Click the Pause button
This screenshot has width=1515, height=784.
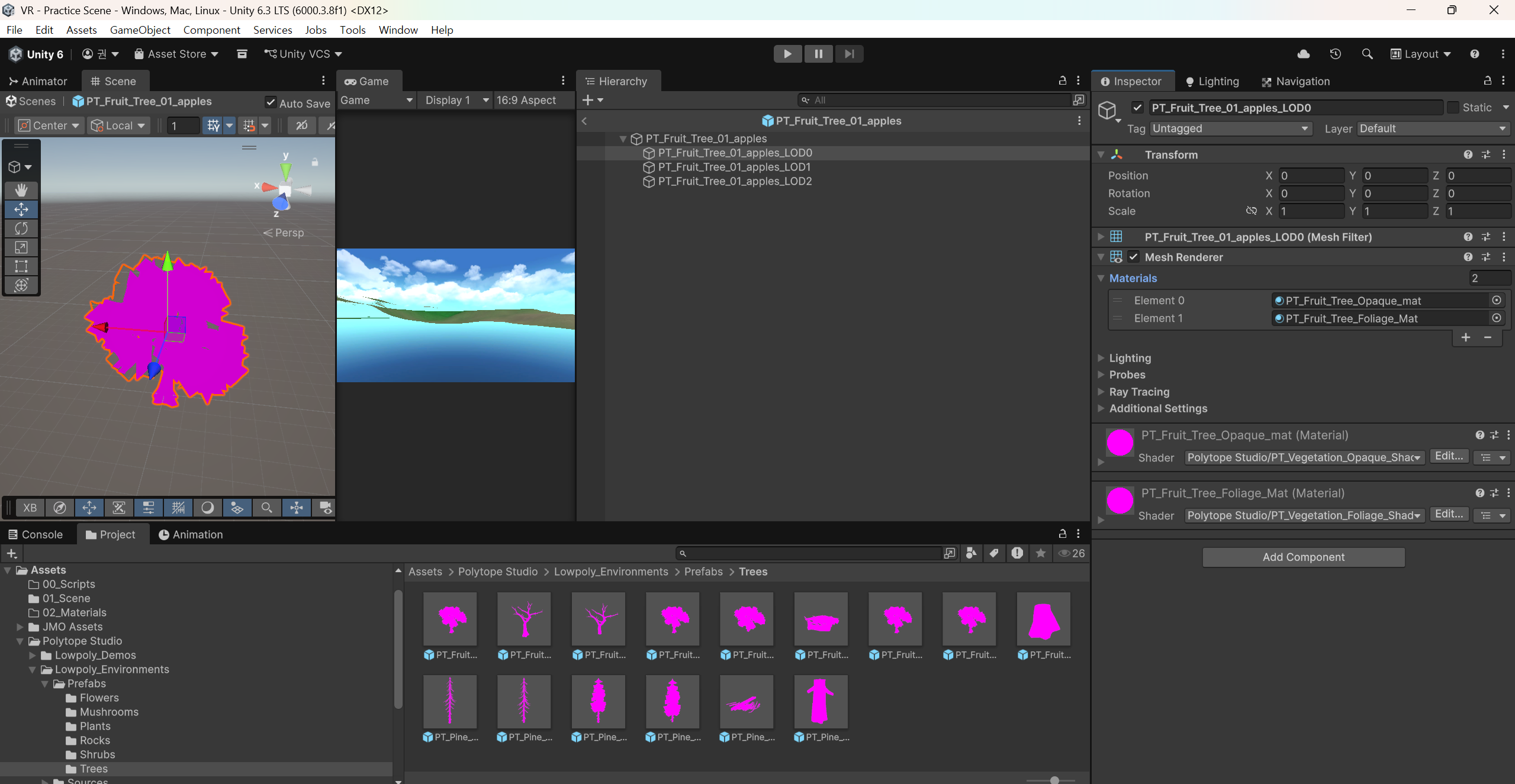[x=818, y=54]
